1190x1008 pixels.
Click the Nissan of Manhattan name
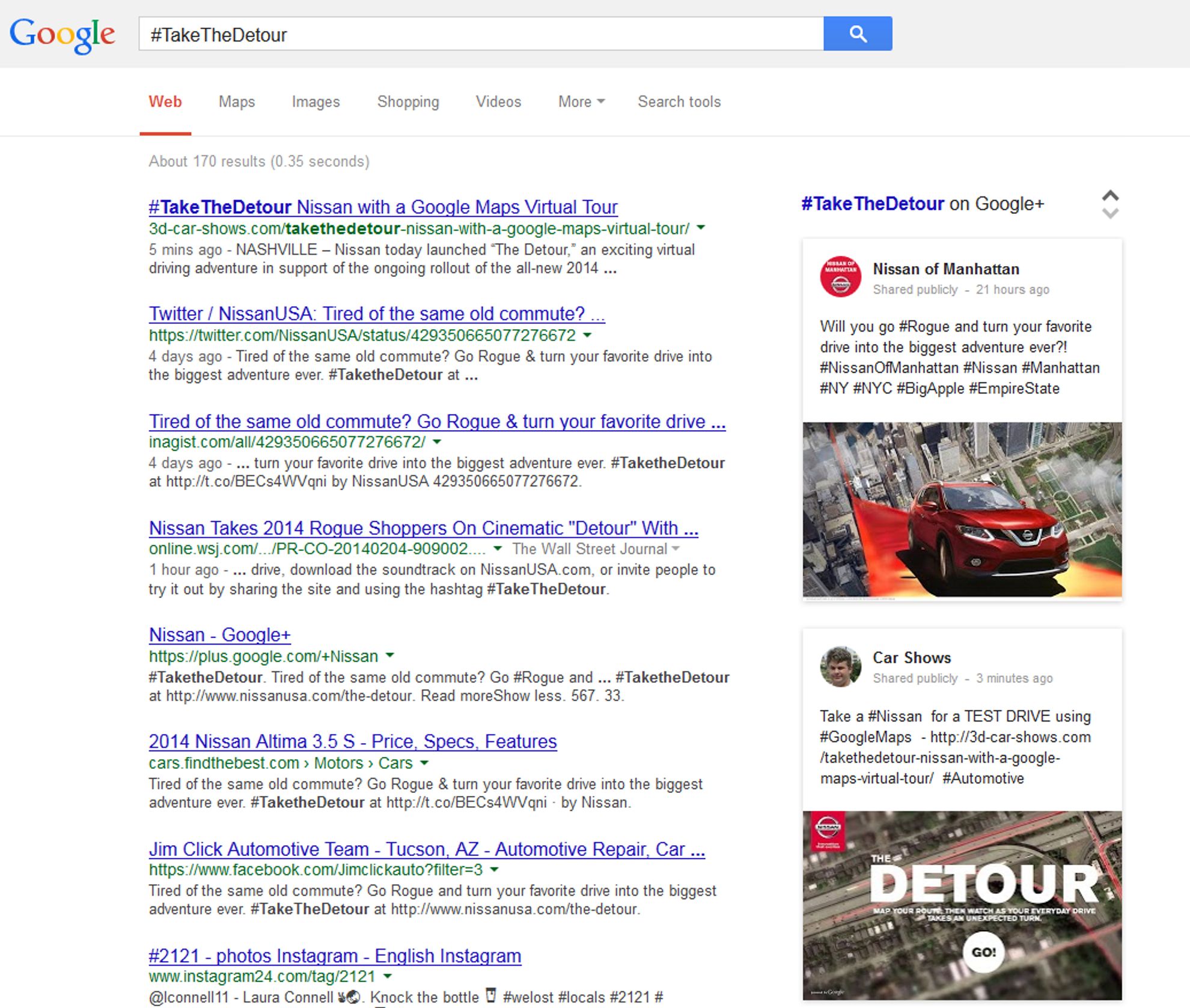(946, 269)
